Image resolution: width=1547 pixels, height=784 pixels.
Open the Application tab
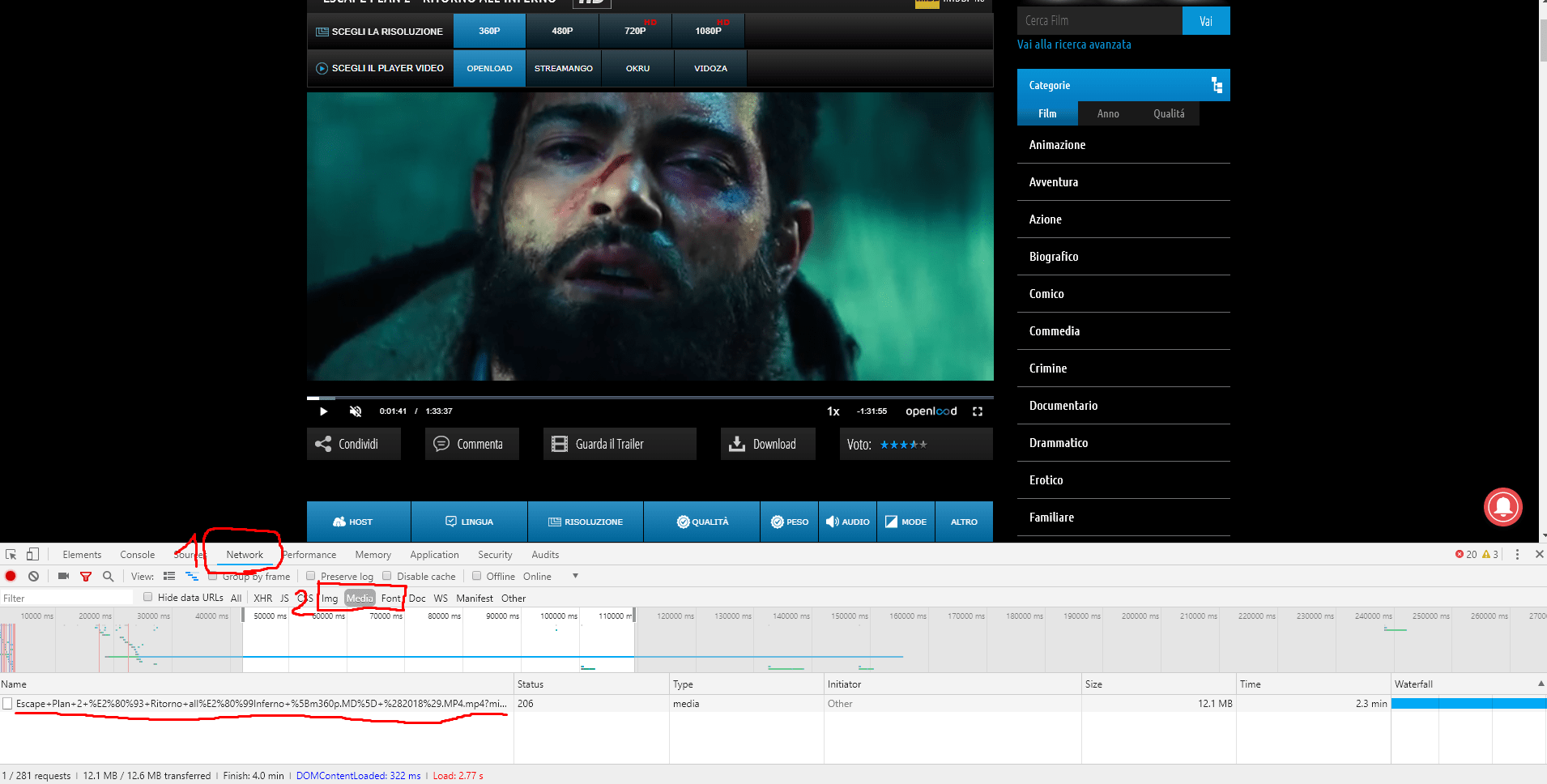(x=434, y=555)
